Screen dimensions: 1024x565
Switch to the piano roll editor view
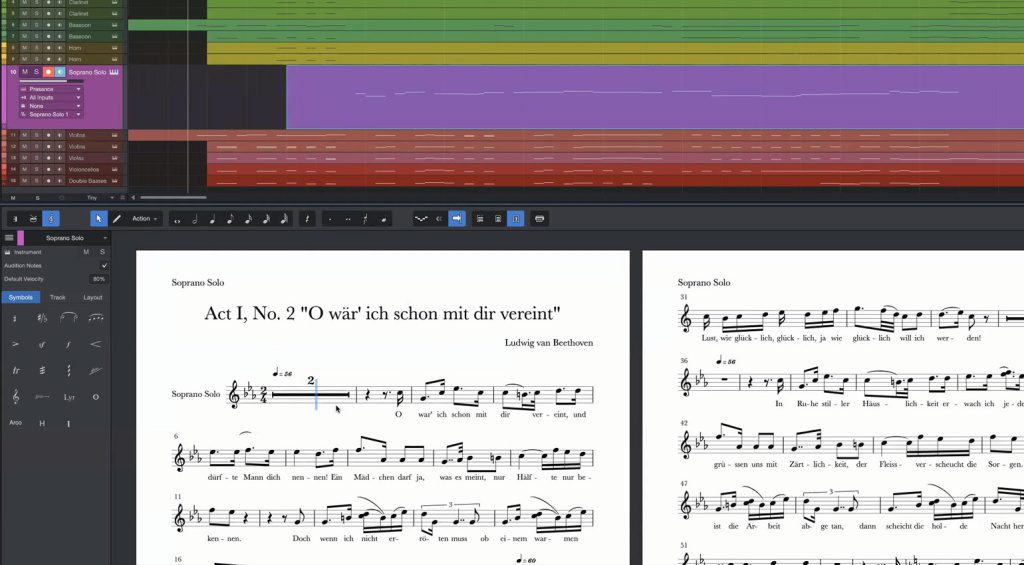tap(15, 219)
